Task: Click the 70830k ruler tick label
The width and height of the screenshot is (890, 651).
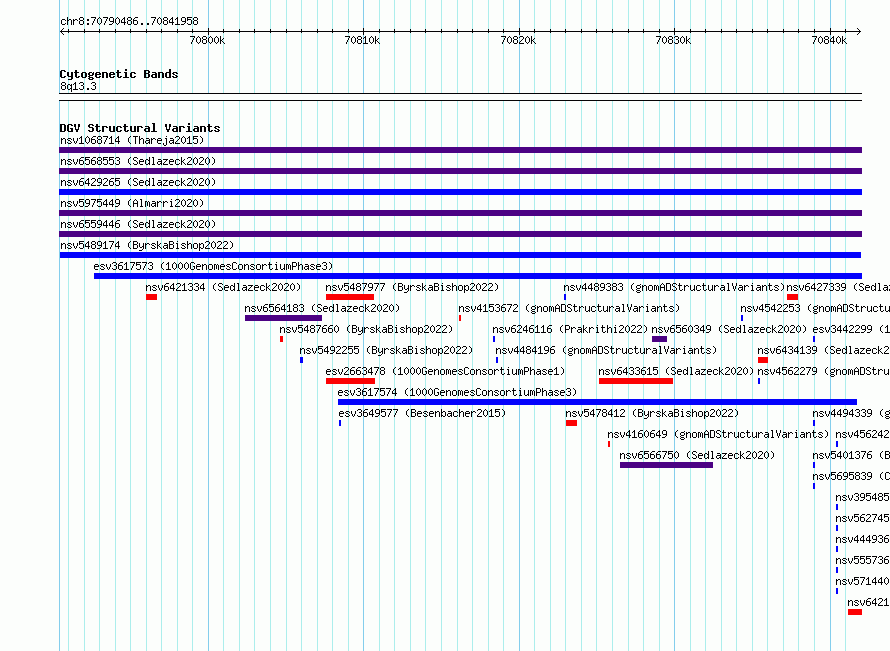Action: pyautogui.click(x=673, y=40)
